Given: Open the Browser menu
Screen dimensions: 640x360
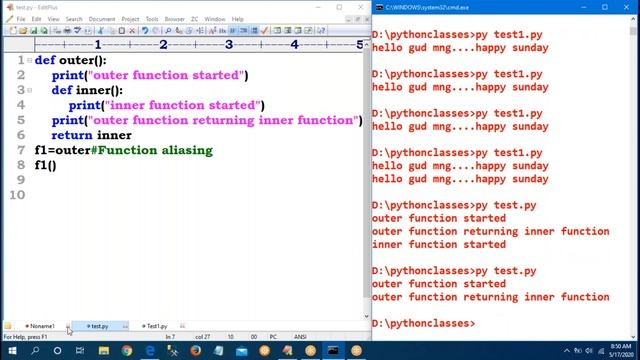Looking at the screenshot, I should (175, 19).
